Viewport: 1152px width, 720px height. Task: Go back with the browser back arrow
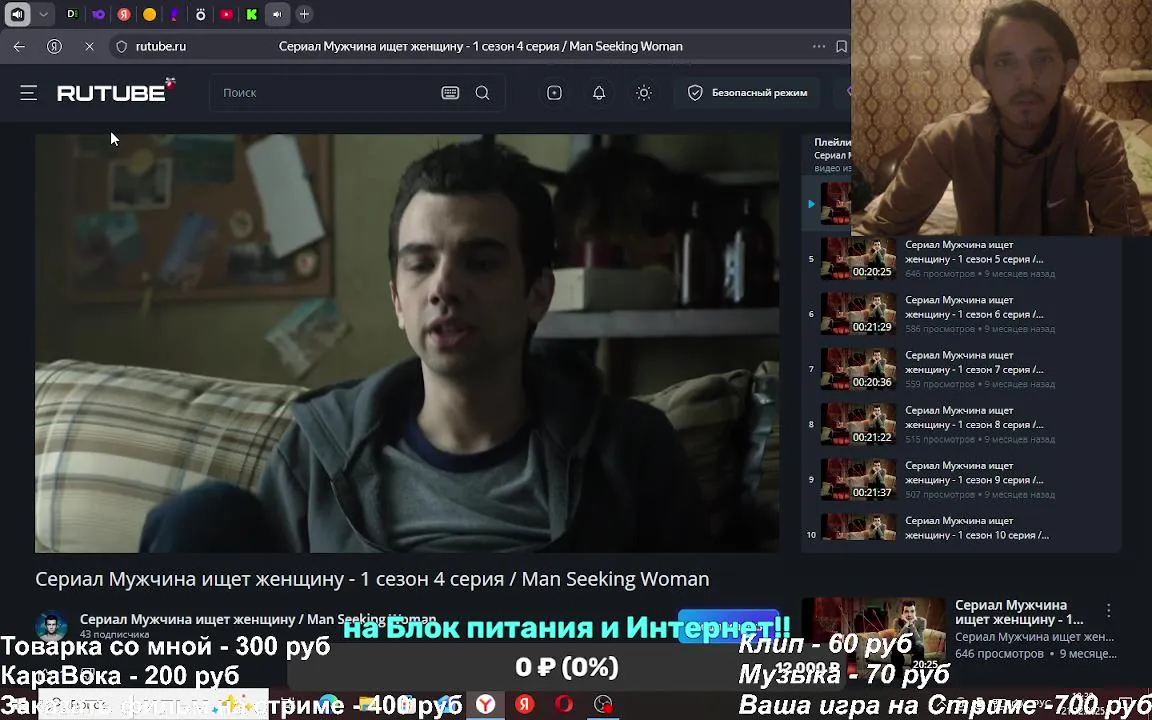pos(19,46)
